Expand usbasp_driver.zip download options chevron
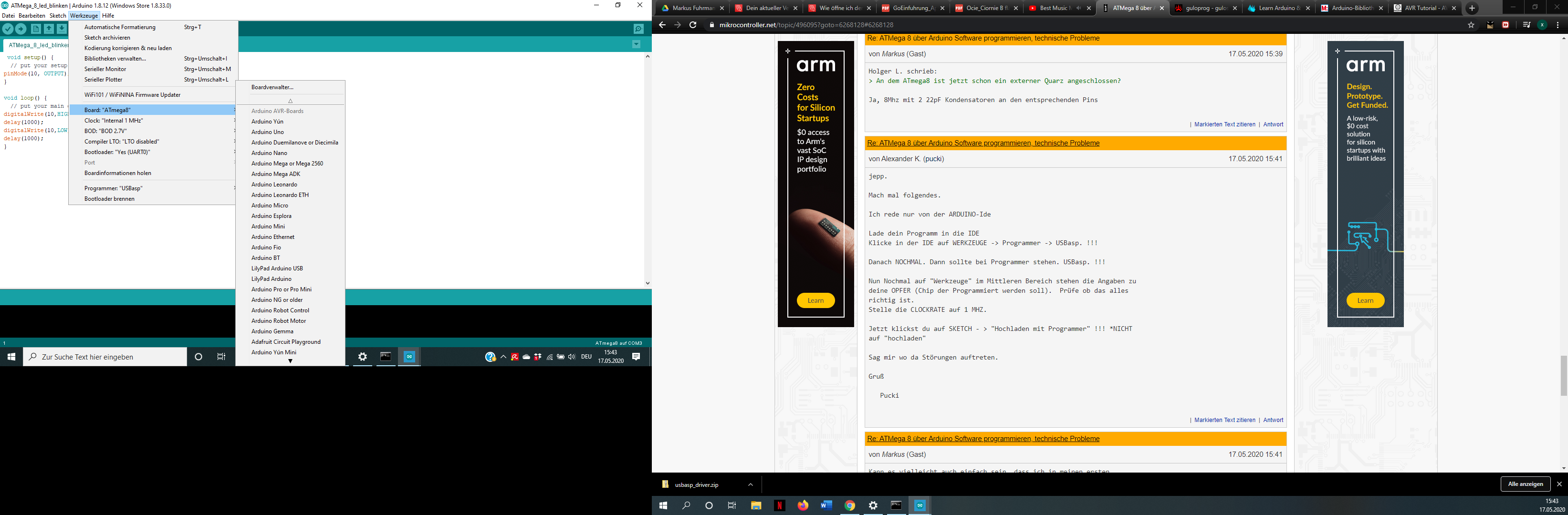The width and height of the screenshot is (1568, 515). 751,484
